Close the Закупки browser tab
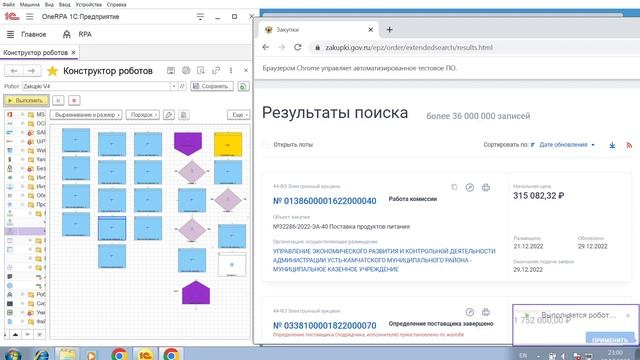This screenshot has width=640, height=360. (x=371, y=30)
